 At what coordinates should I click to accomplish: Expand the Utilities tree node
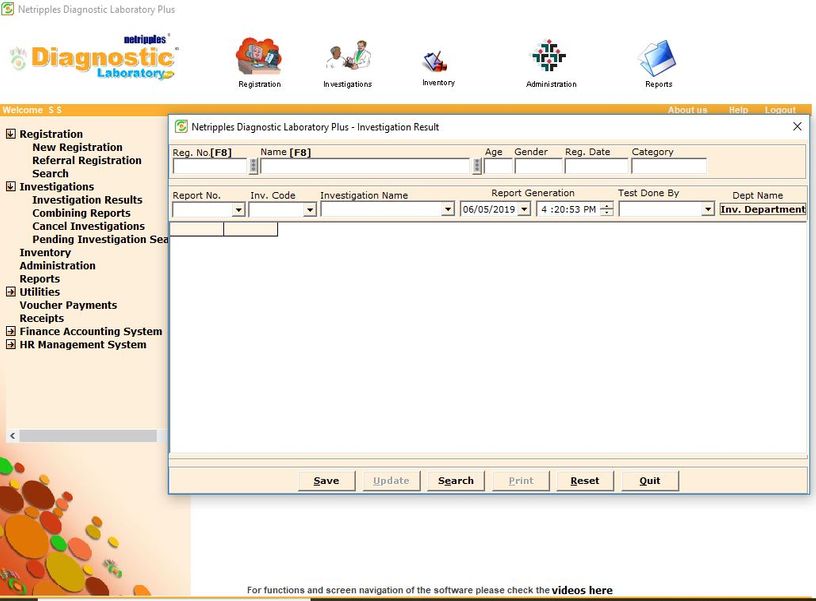click(x=11, y=291)
